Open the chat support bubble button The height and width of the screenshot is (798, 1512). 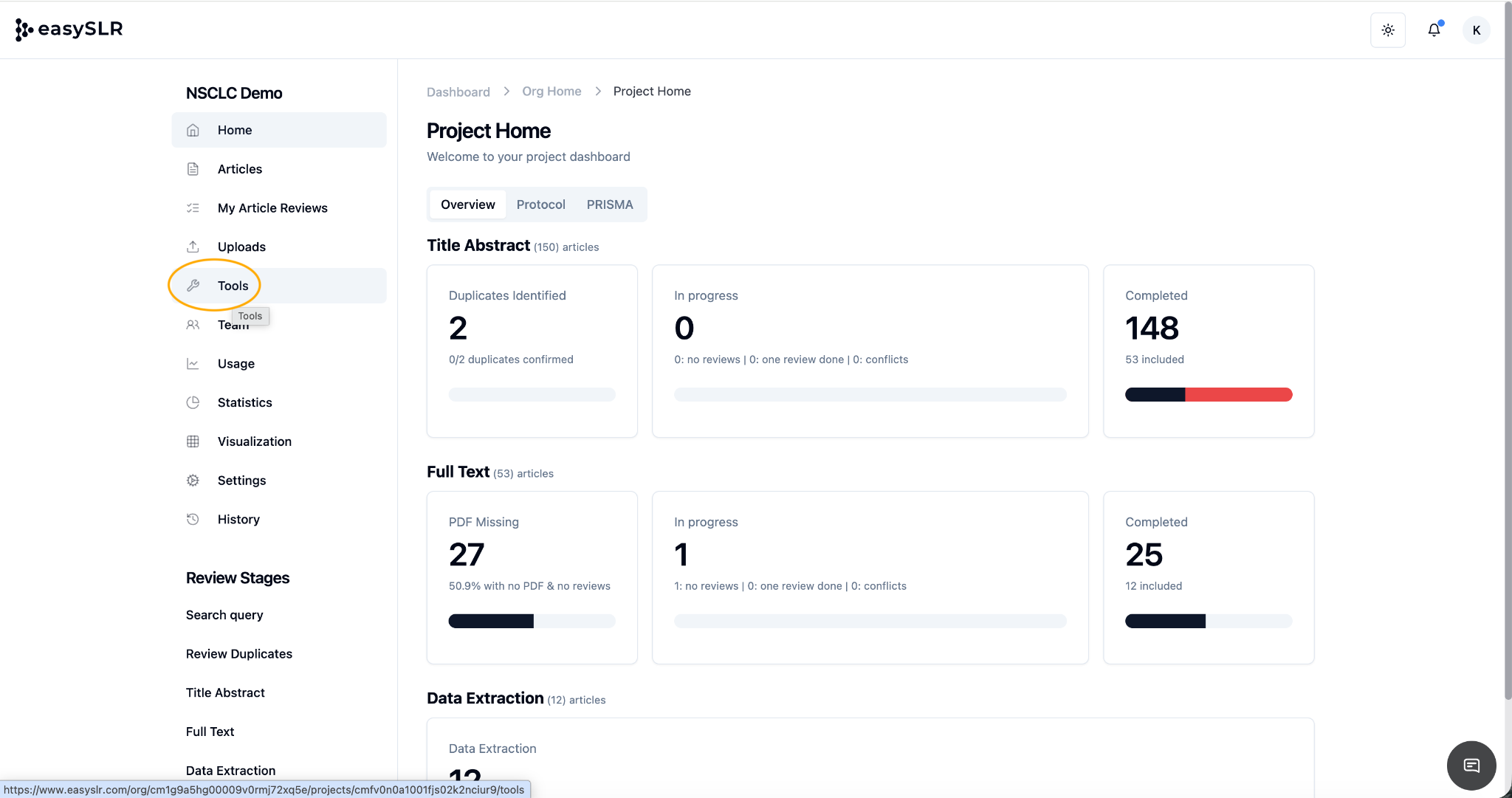(1471, 766)
